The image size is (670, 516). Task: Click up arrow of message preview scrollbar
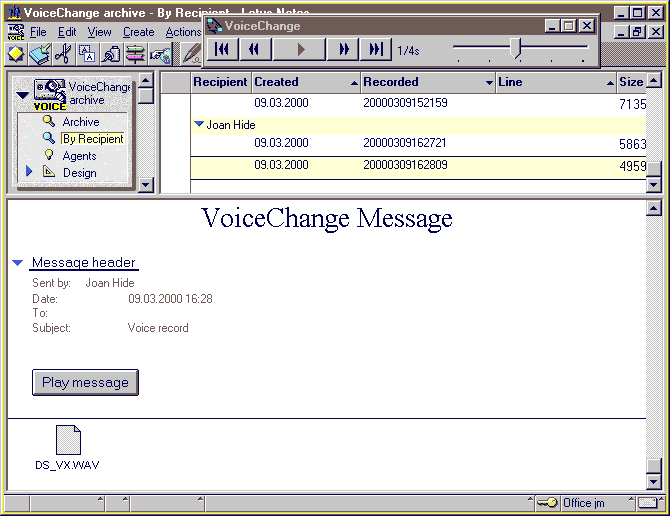point(654,208)
